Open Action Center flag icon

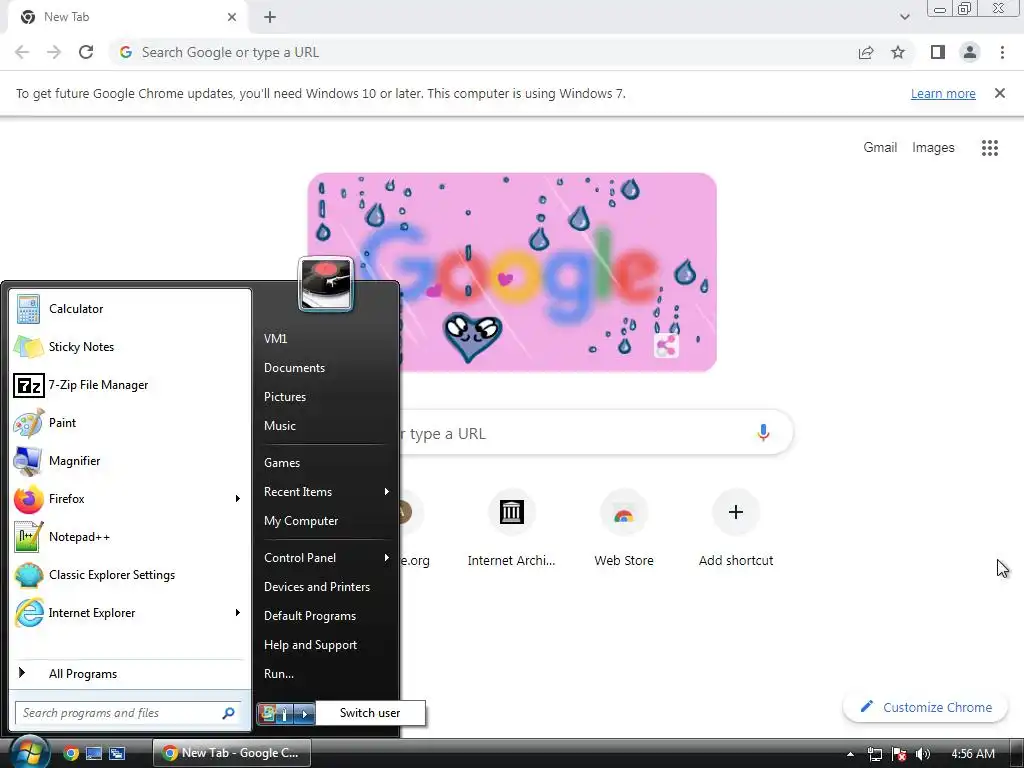pyautogui.click(x=899, y=754)
